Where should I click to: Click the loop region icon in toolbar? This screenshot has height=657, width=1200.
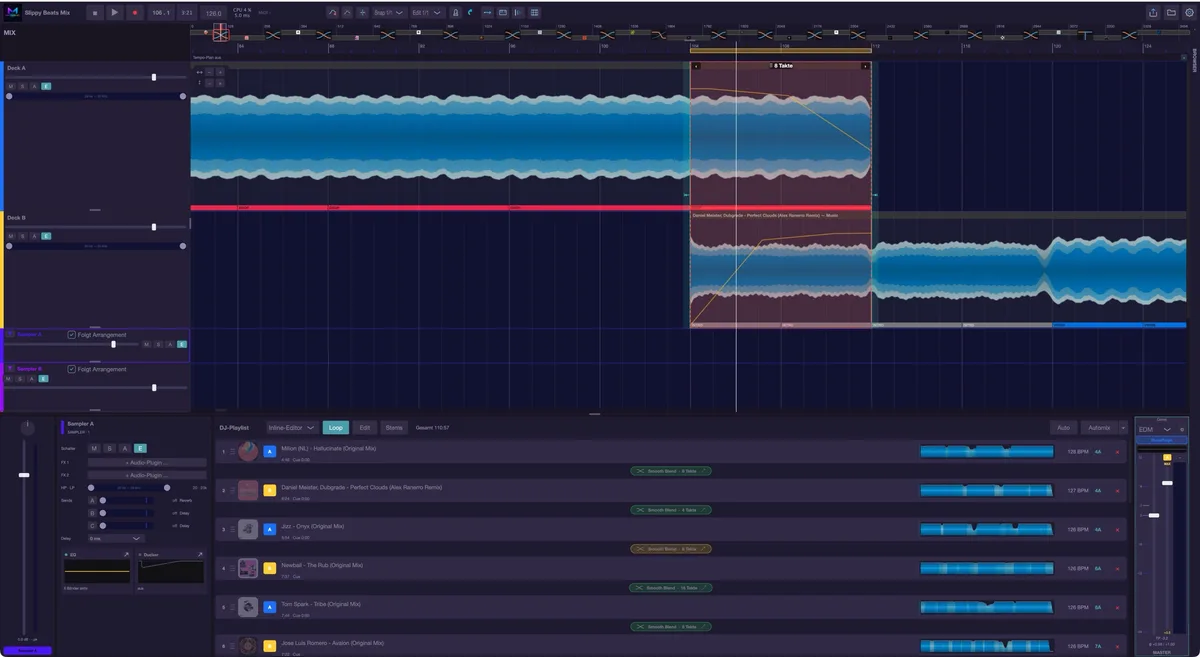coord(503,12)
